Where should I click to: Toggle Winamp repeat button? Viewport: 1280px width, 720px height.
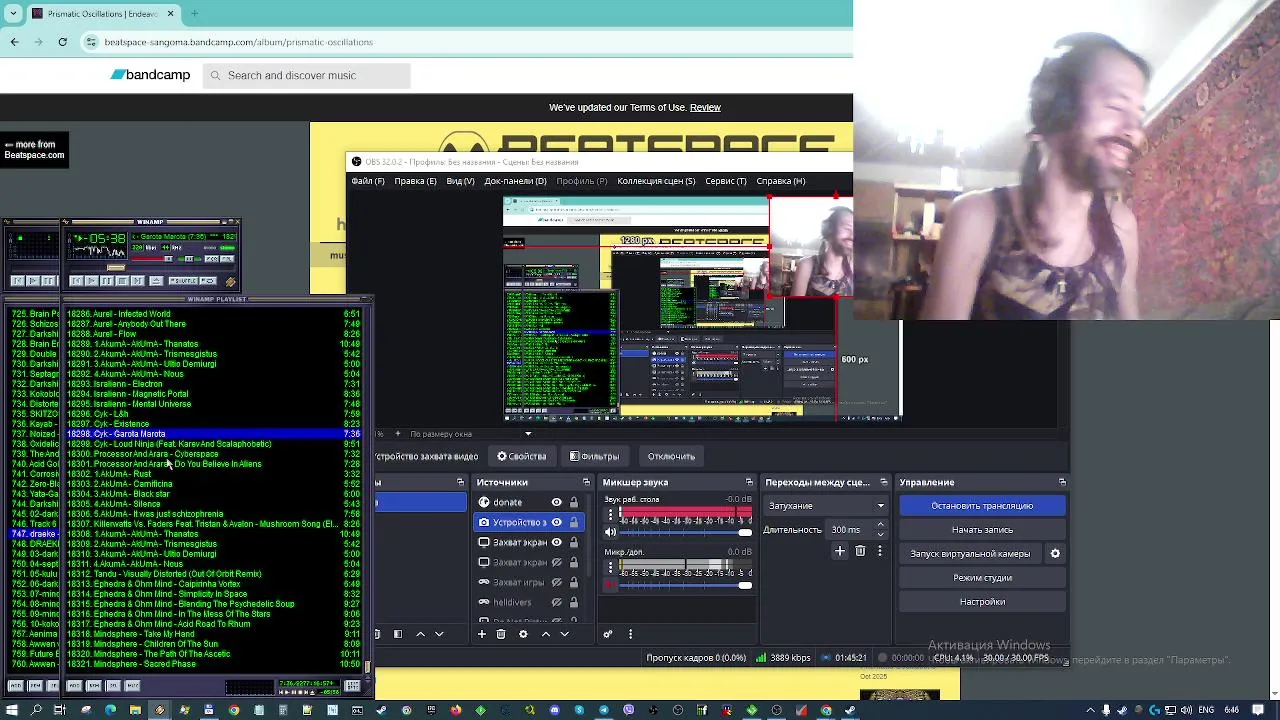(x=208, y=281)
